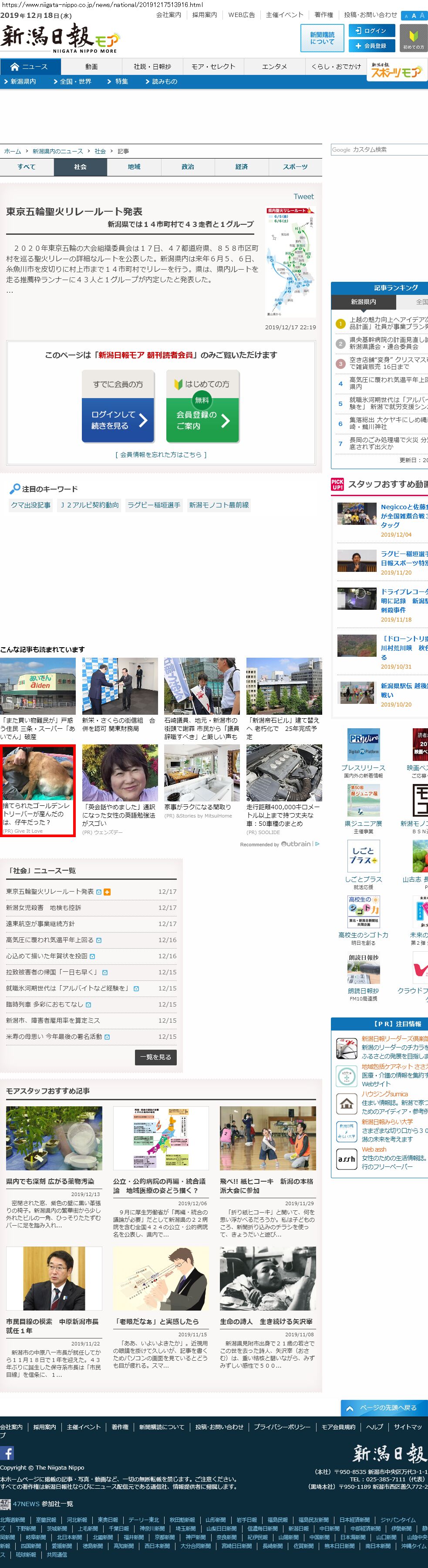The height and width of the screenshot is (1568, 428).
Task: Open the Facebook icon in footer
Action: [7, 1453]
